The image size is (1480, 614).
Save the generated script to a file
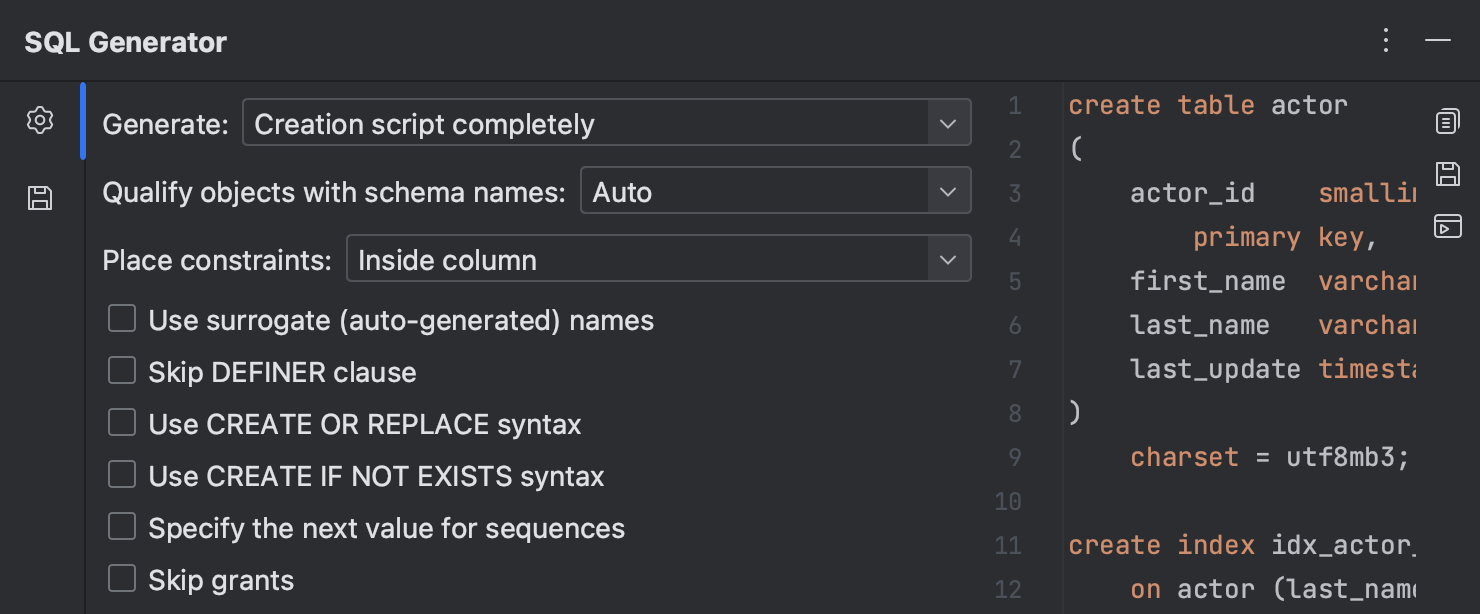click(x=1447, y=173)
